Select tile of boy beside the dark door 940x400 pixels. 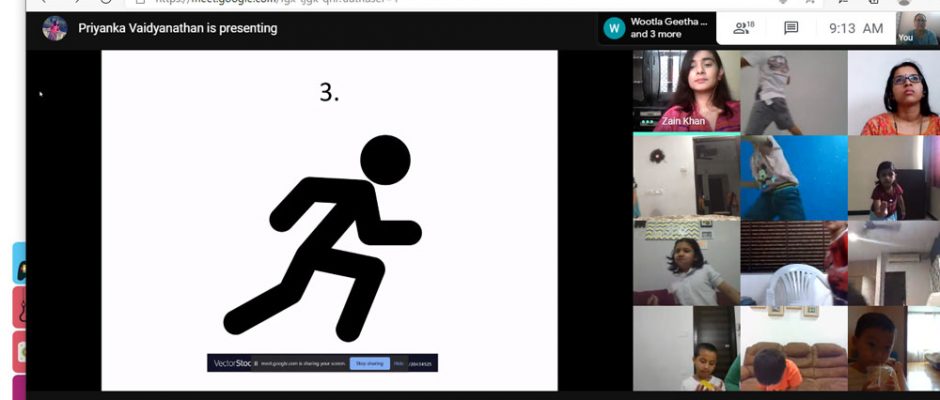pyautogui.click(x=686, y=348)
